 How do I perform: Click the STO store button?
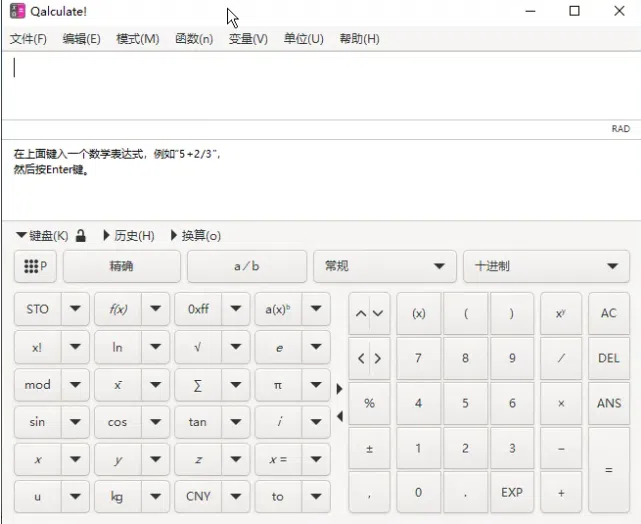click(37, 309)
